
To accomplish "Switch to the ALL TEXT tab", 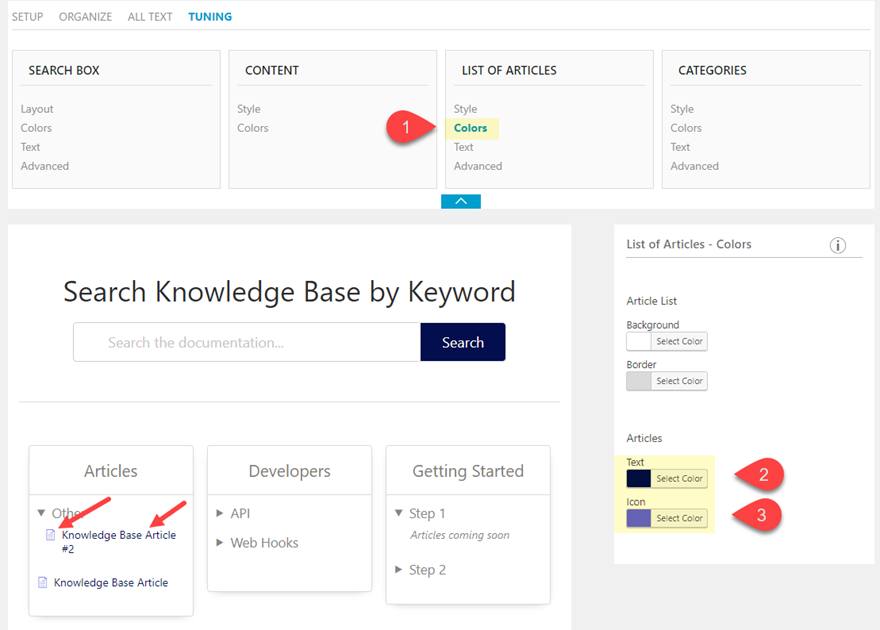I will [150, 16].
